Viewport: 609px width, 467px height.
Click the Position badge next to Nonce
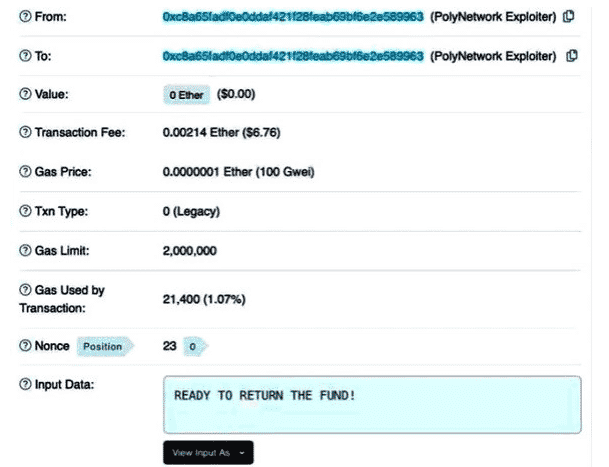[x=103, y=346]
